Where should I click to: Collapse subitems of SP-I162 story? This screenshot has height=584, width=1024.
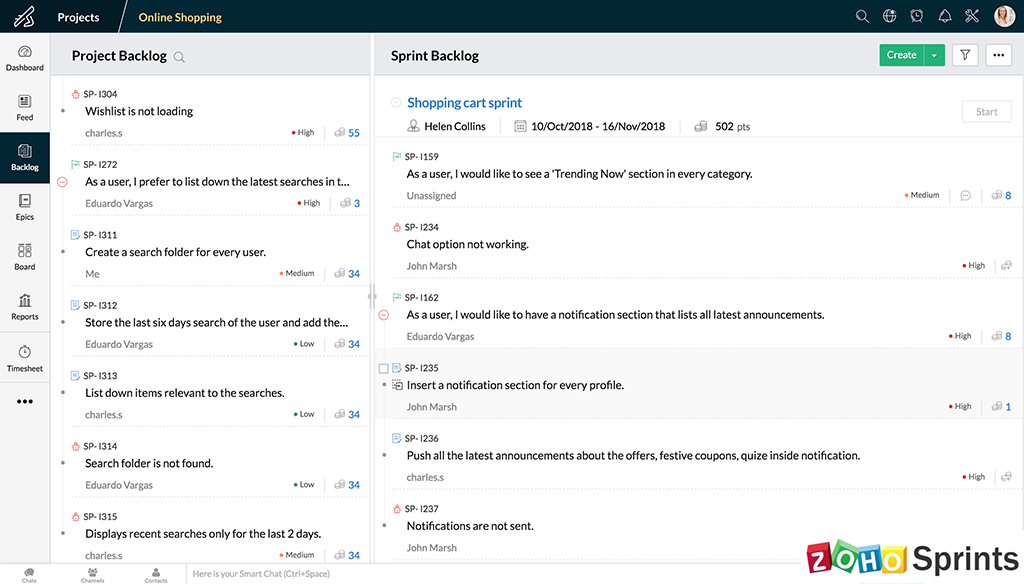coord(384,315)
